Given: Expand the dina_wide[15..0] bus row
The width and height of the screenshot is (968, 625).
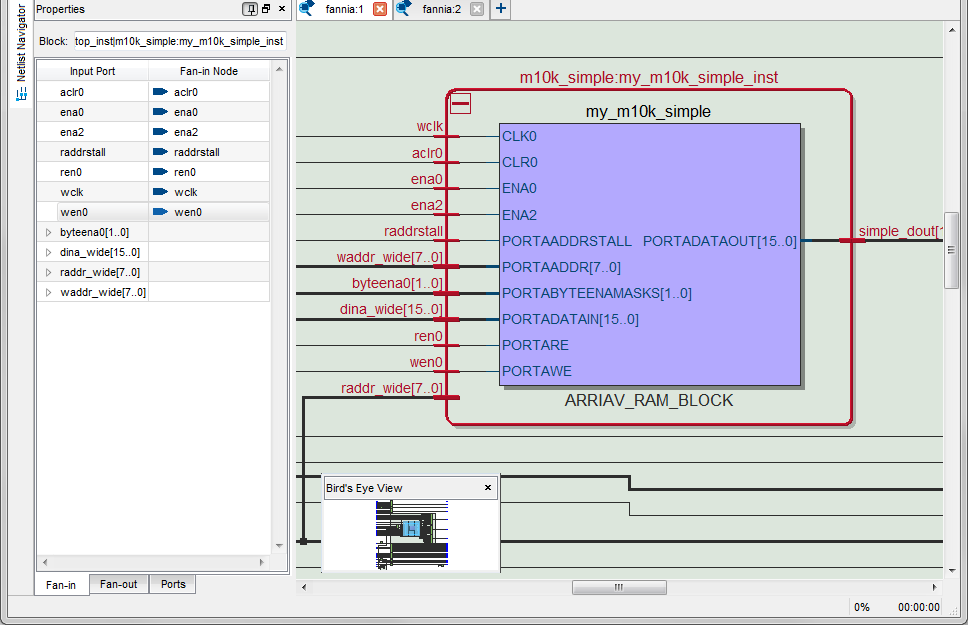Looking at the screenshot, I should [48, 252].
